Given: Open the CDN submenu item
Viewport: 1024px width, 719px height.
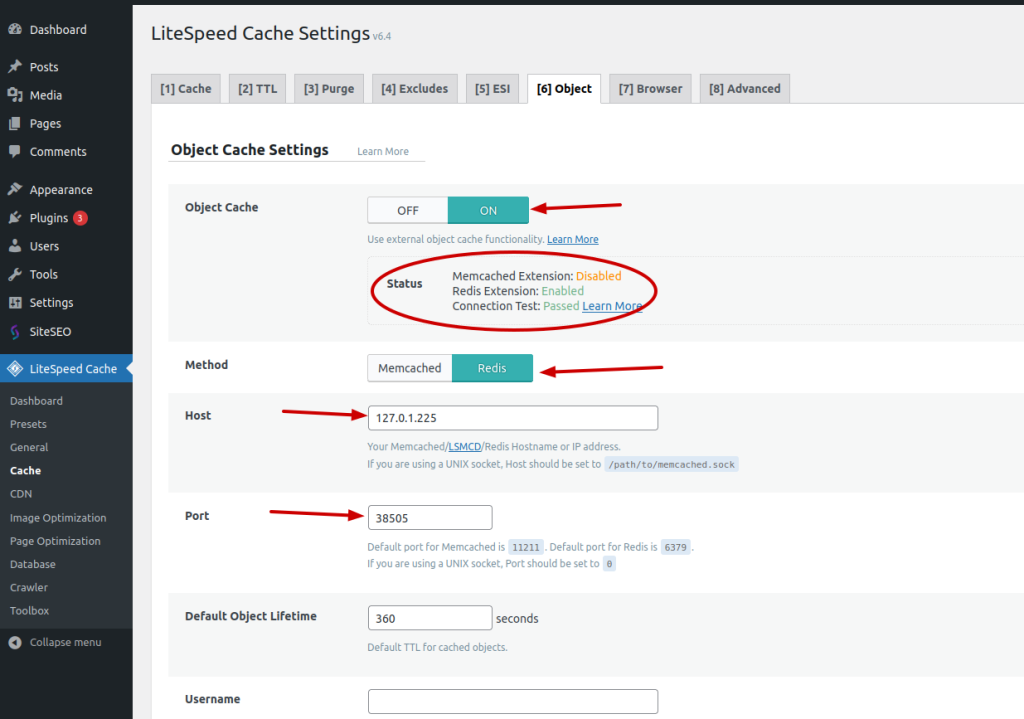Looking at the screenshot, I should [x=21, y=494].
